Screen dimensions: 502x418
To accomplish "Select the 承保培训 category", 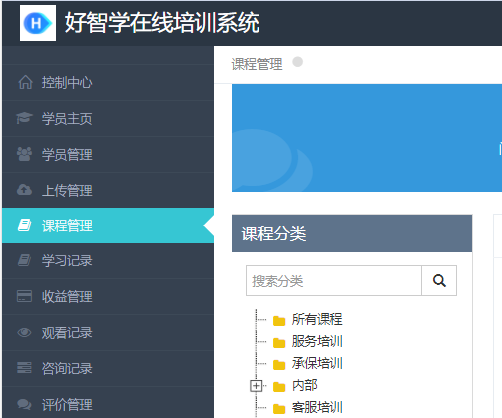I will tap(317, 363).
